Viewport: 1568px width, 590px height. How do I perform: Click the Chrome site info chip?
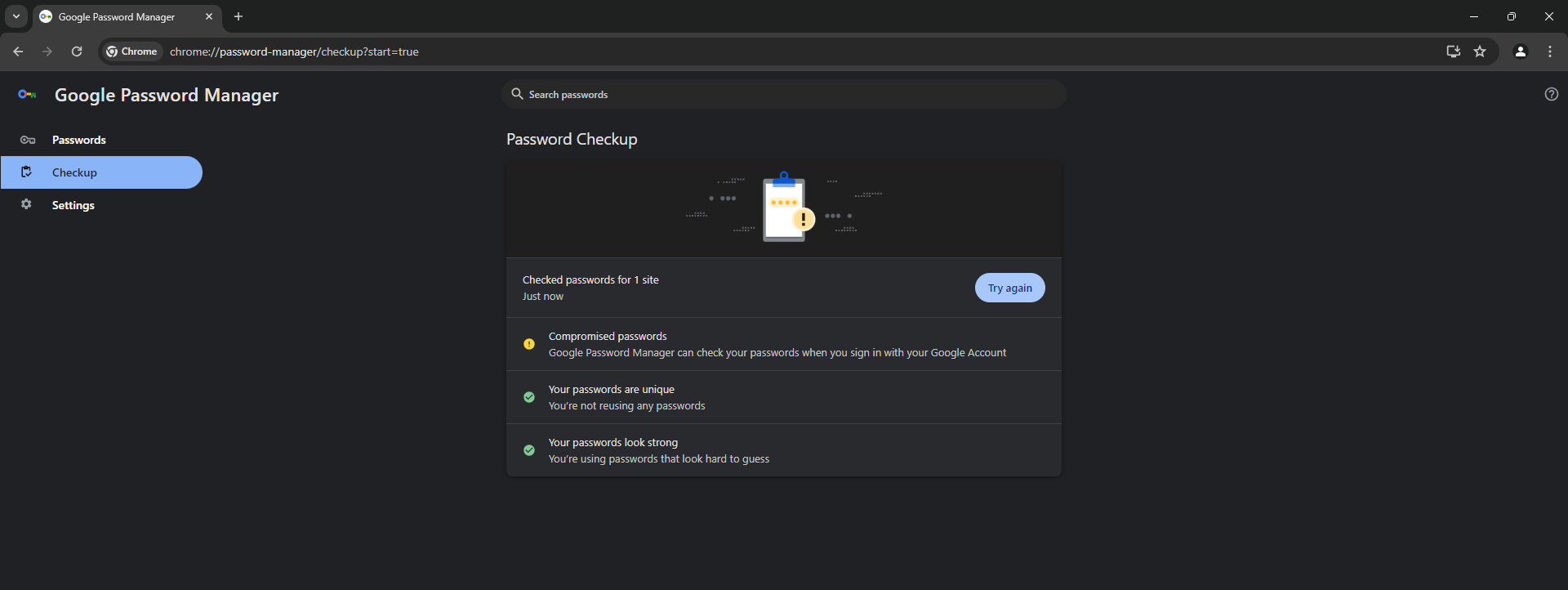click(131, 51)
